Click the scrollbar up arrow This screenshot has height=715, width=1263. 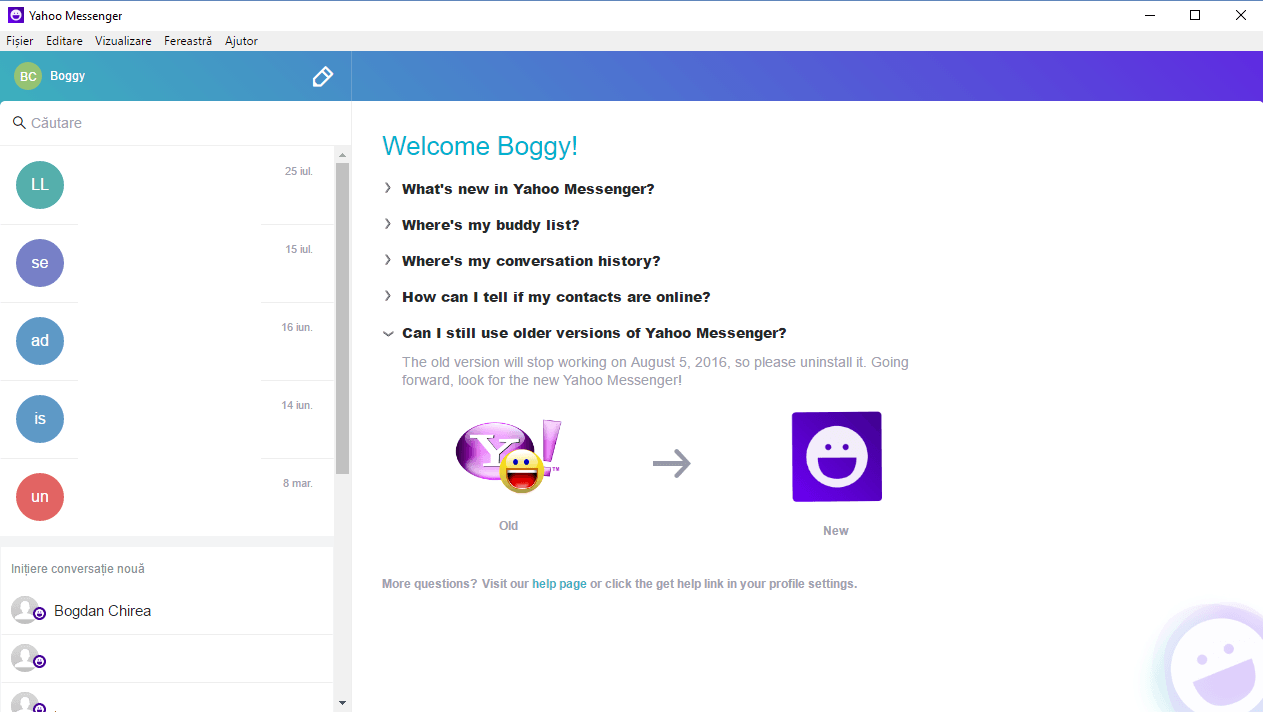tap(342, 155)
